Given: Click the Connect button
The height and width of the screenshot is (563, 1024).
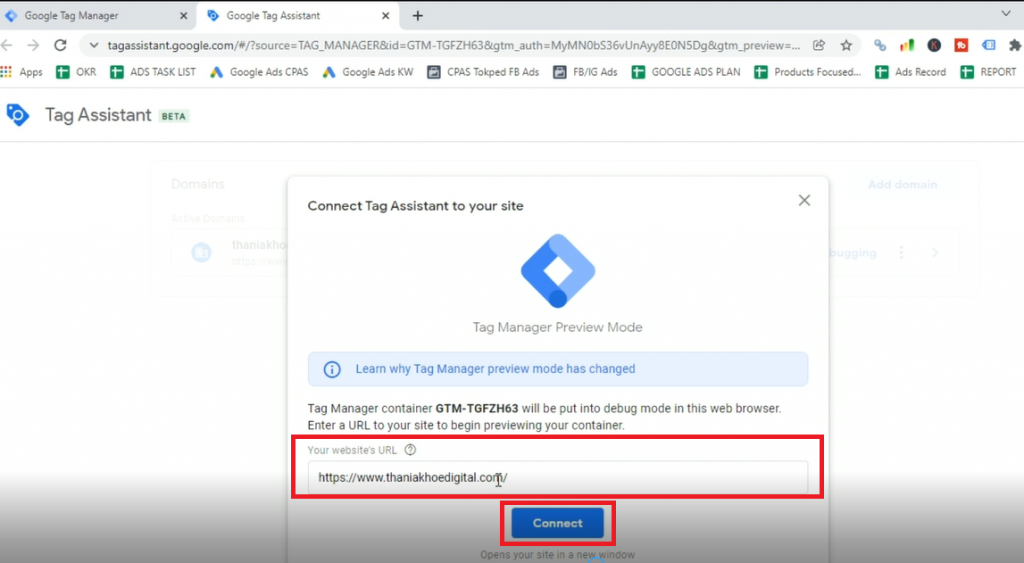Looking at the screenshot, I should pos(557,523).
